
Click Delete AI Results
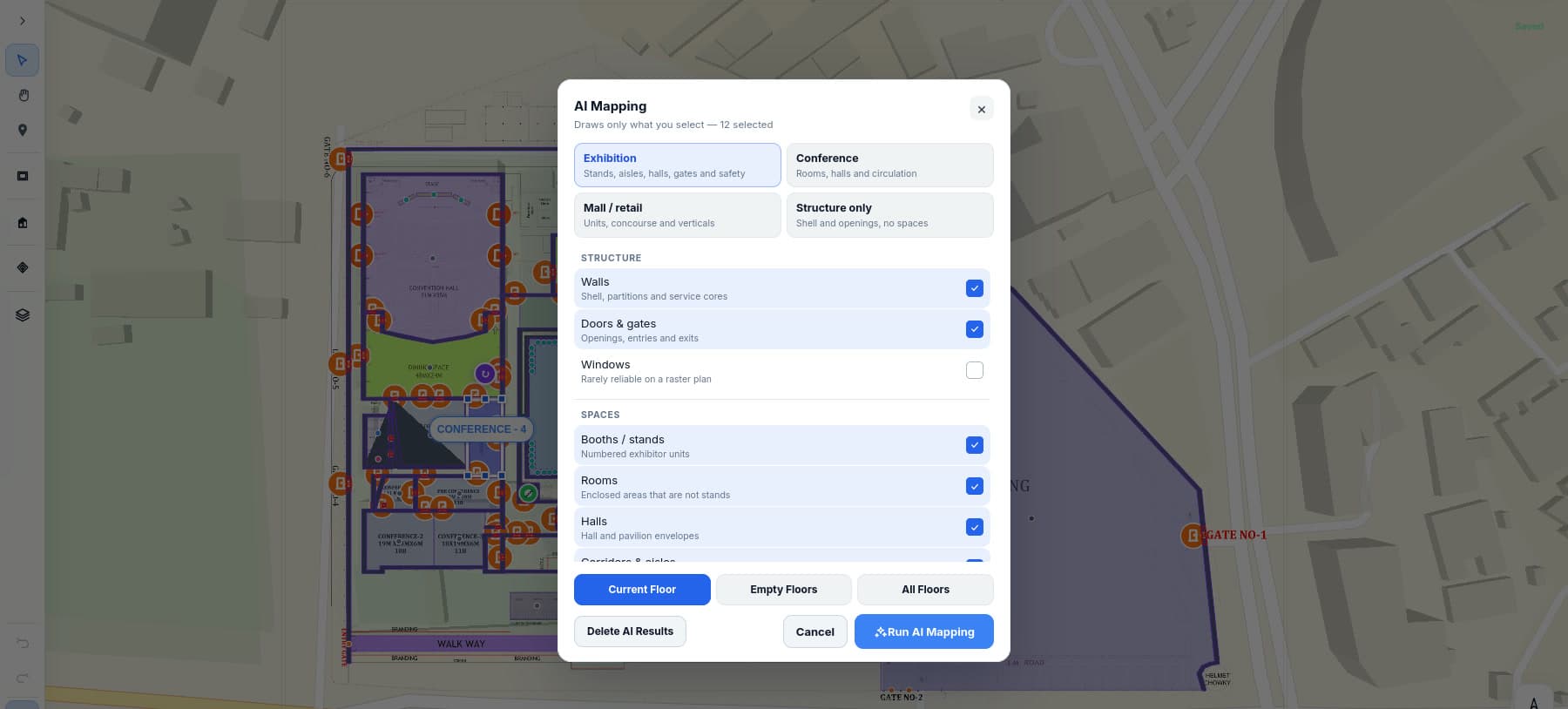[630, 631]
